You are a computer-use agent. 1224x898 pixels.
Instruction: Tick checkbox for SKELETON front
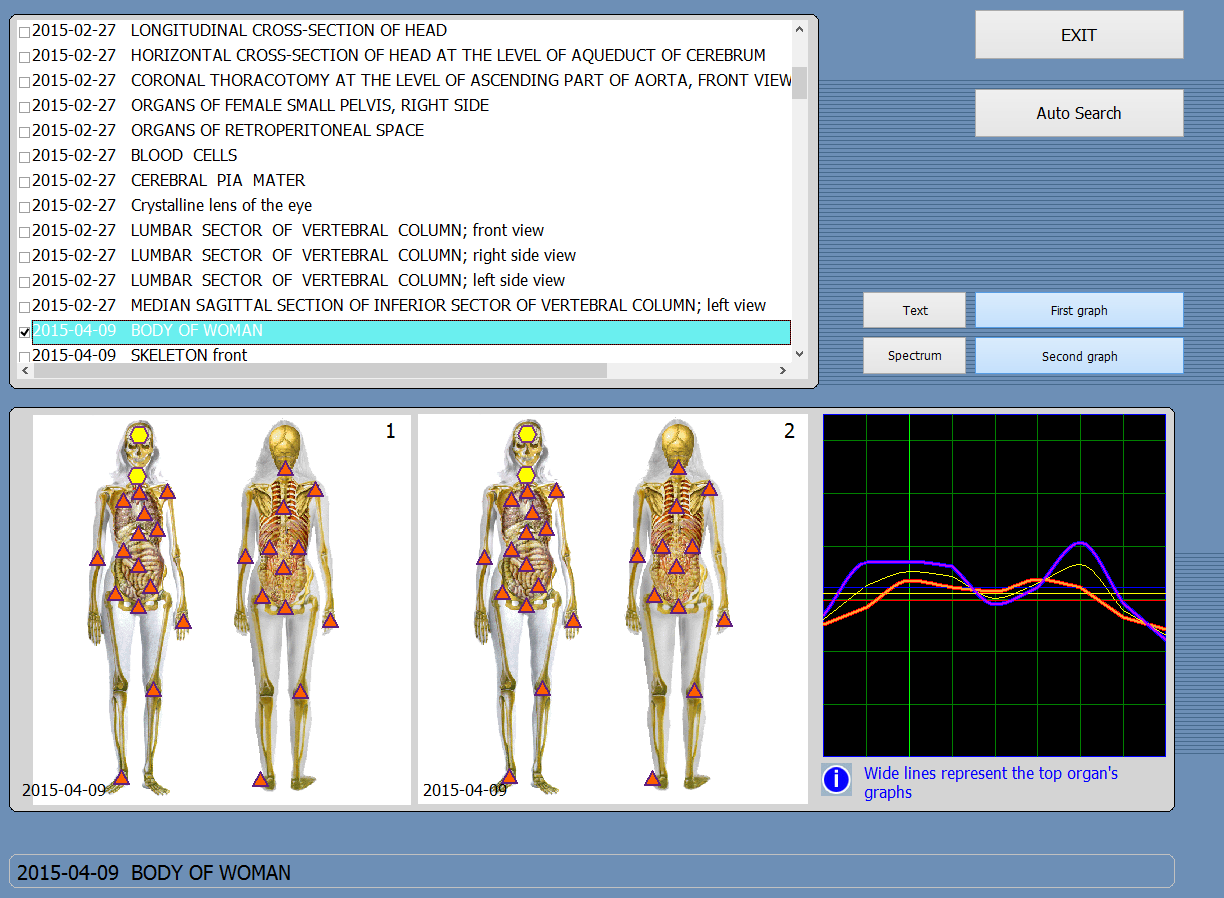pos(25,357)
